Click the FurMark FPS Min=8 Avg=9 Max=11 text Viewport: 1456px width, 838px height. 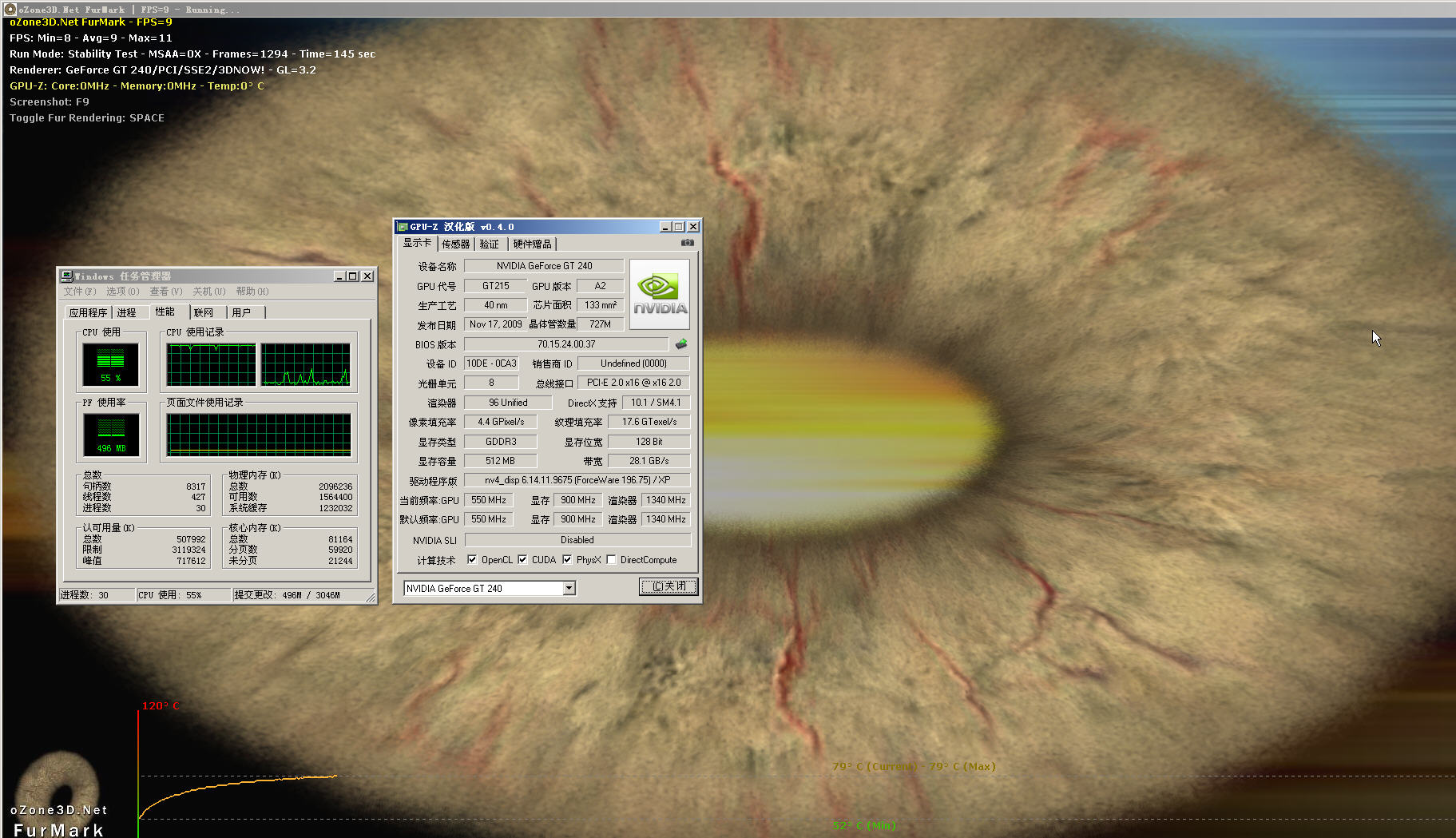point(91,38)
